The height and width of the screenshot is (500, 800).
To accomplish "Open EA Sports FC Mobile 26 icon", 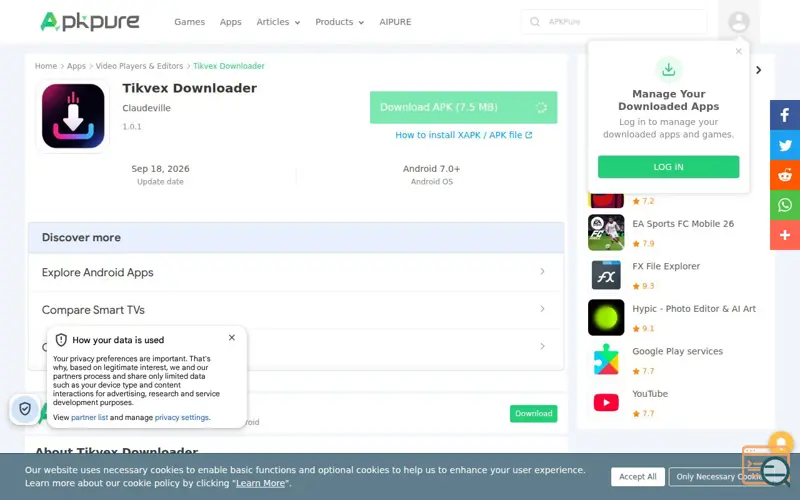I will click(x=606, y=233).
